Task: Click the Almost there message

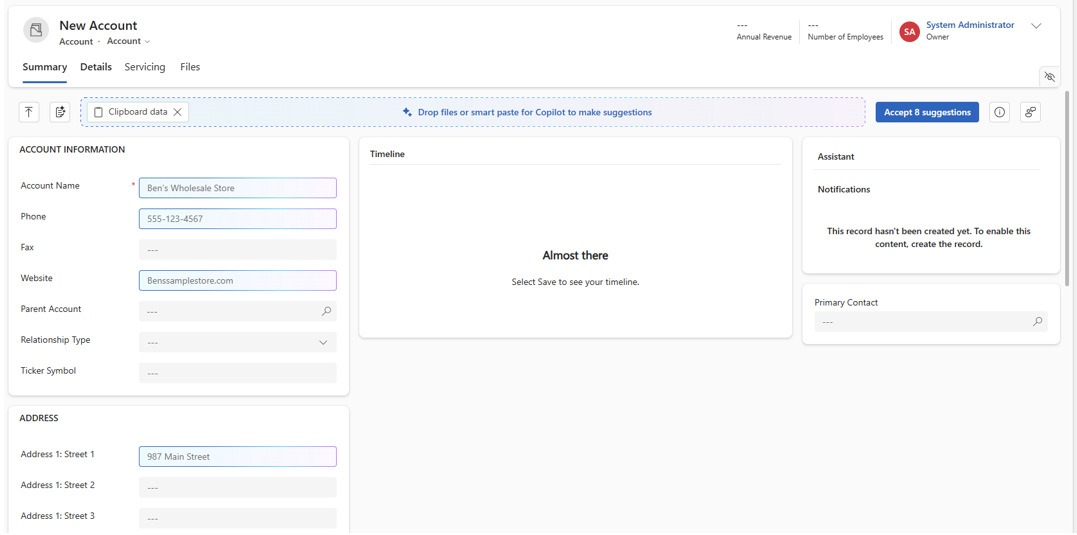Action: point(576,255)
